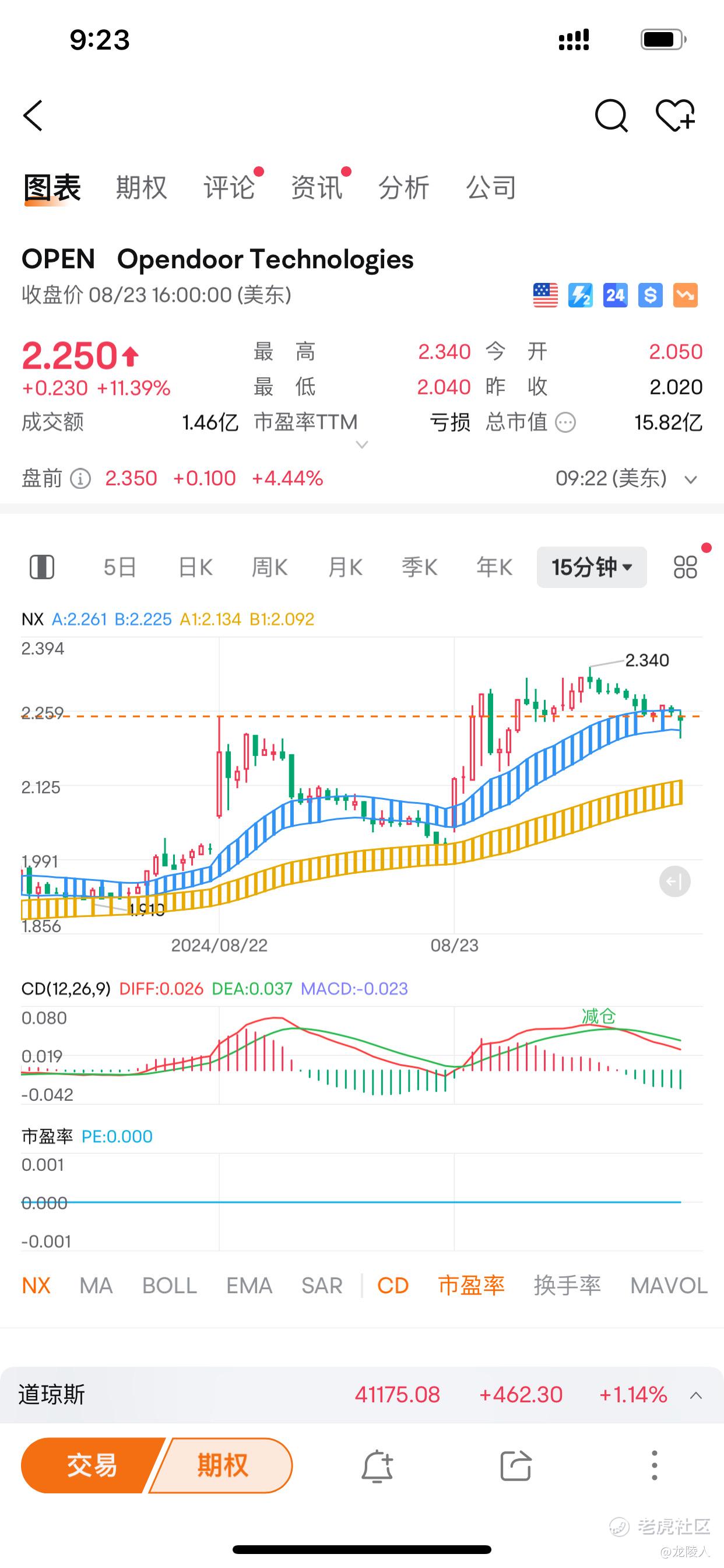Tap the 减仓 signal on CD chart
Image resolution: width=724 pixels, height=1568 pixels.
[599, 1016]
